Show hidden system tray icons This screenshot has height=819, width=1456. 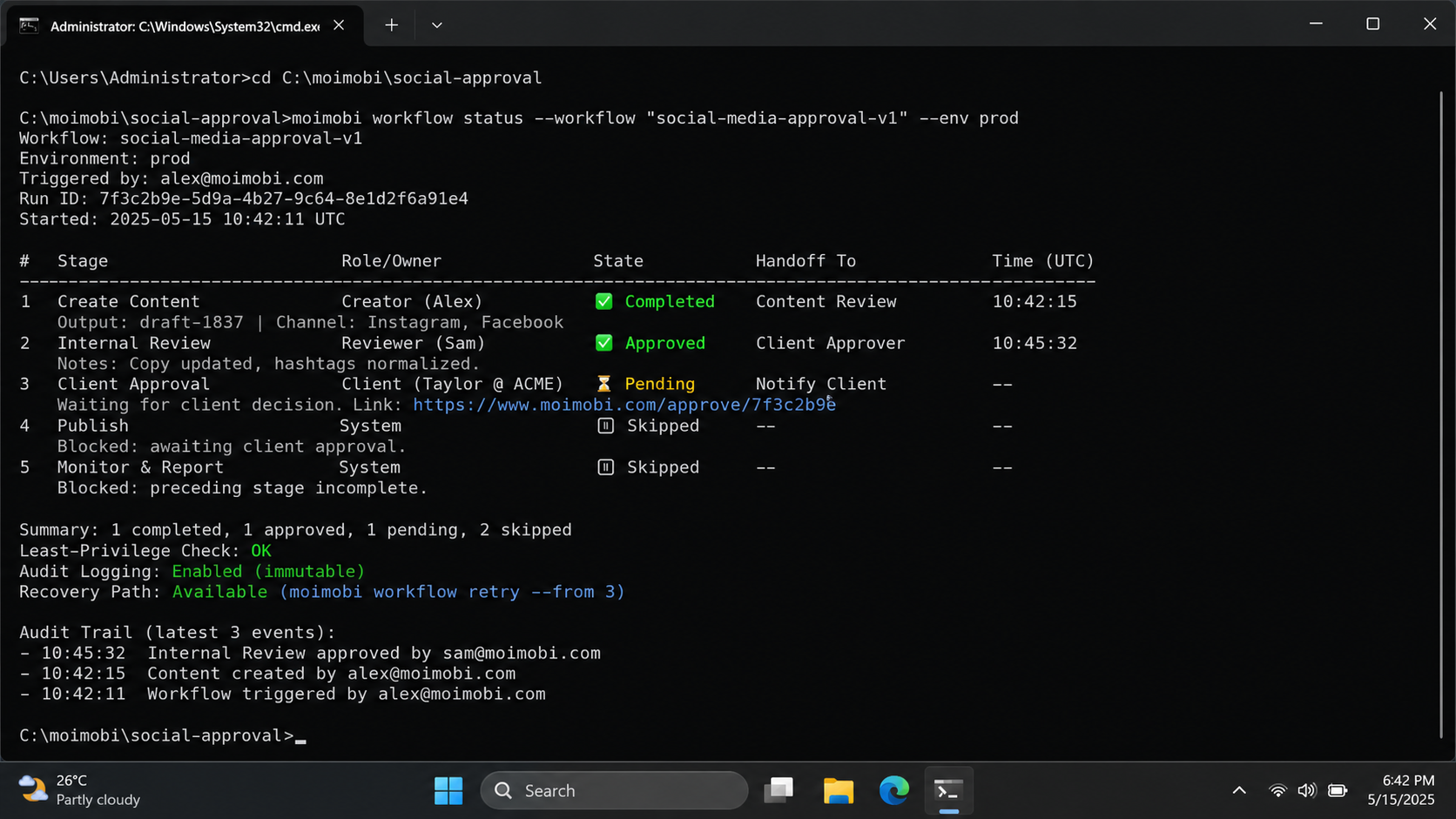pyautogui.click(x=1239, y=790)
